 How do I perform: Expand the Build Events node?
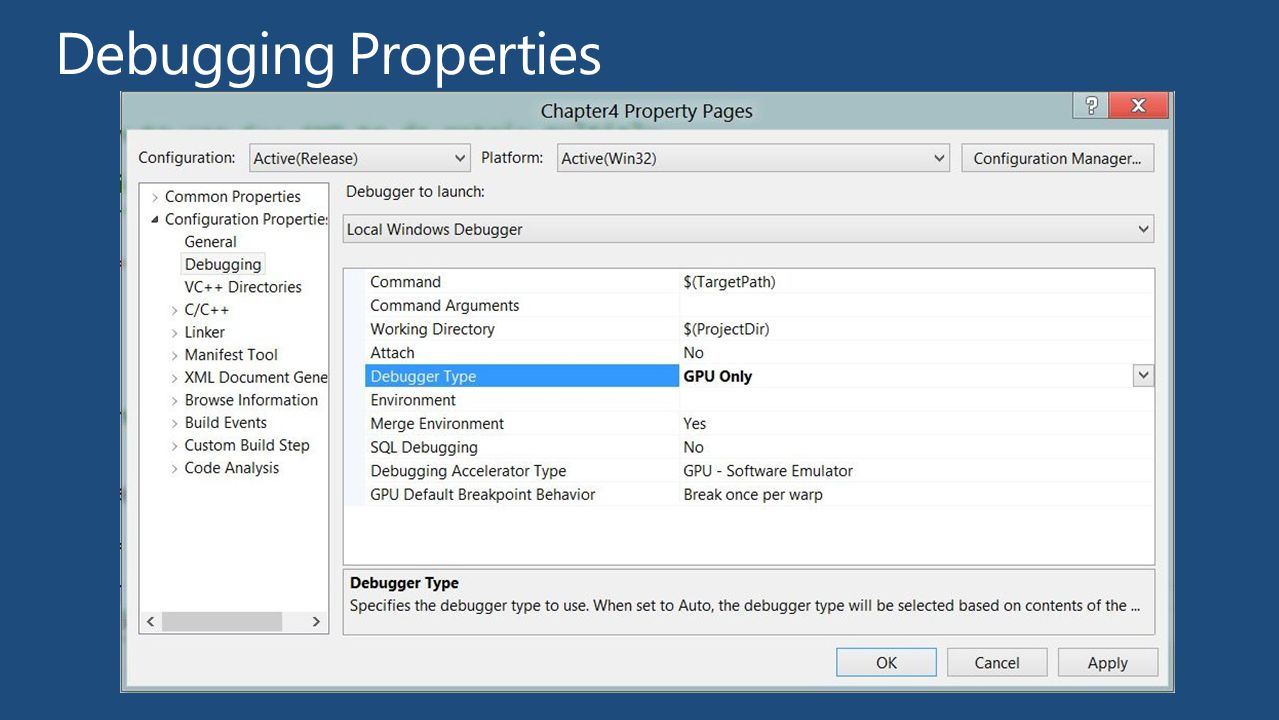click(x=175, y=423)
